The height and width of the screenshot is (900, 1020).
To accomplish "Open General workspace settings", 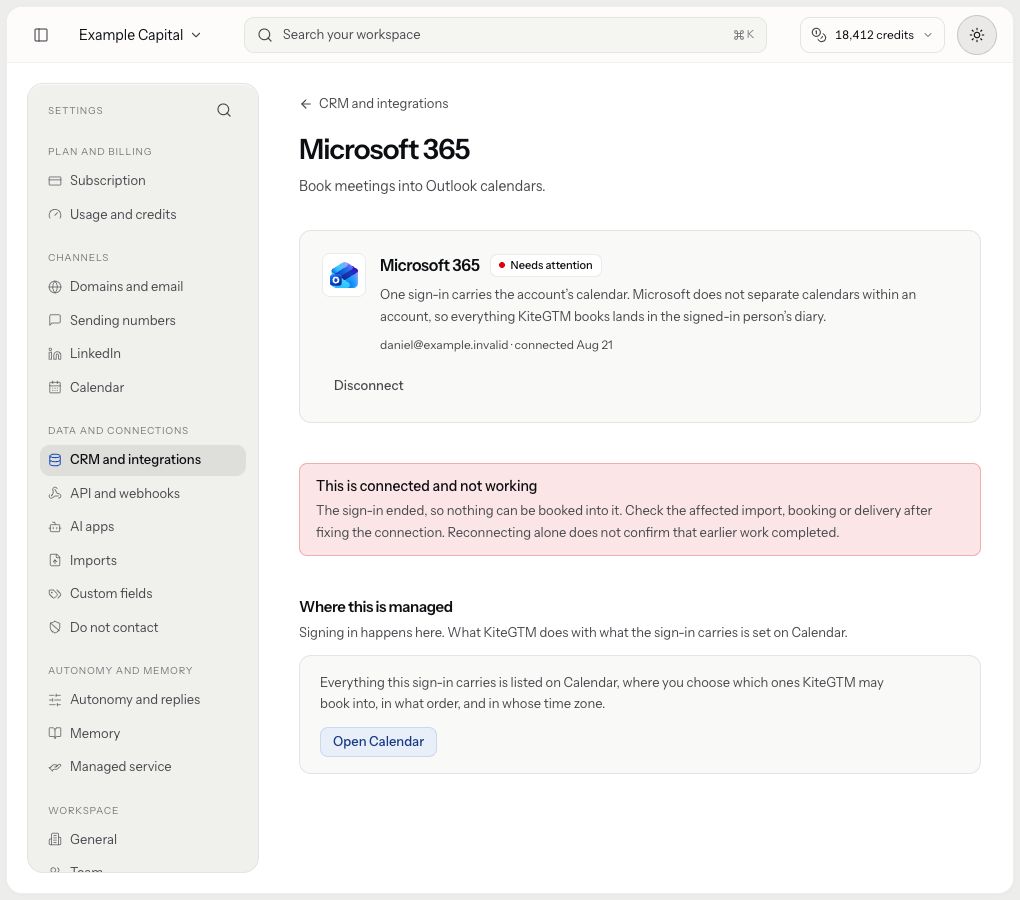I will click(142, 840).
